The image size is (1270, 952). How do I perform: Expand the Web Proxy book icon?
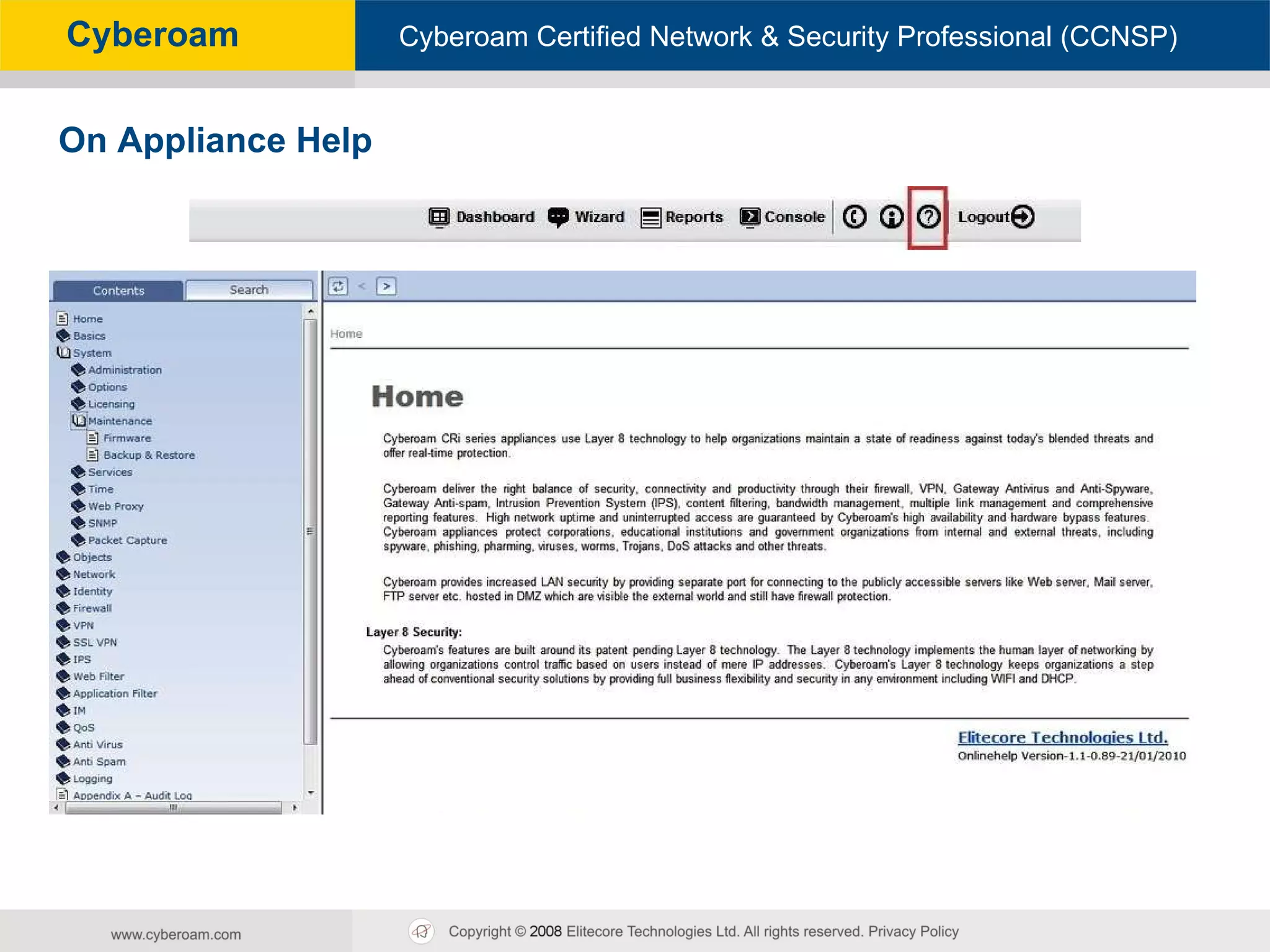pyautogui.click(x=78, y=506)
